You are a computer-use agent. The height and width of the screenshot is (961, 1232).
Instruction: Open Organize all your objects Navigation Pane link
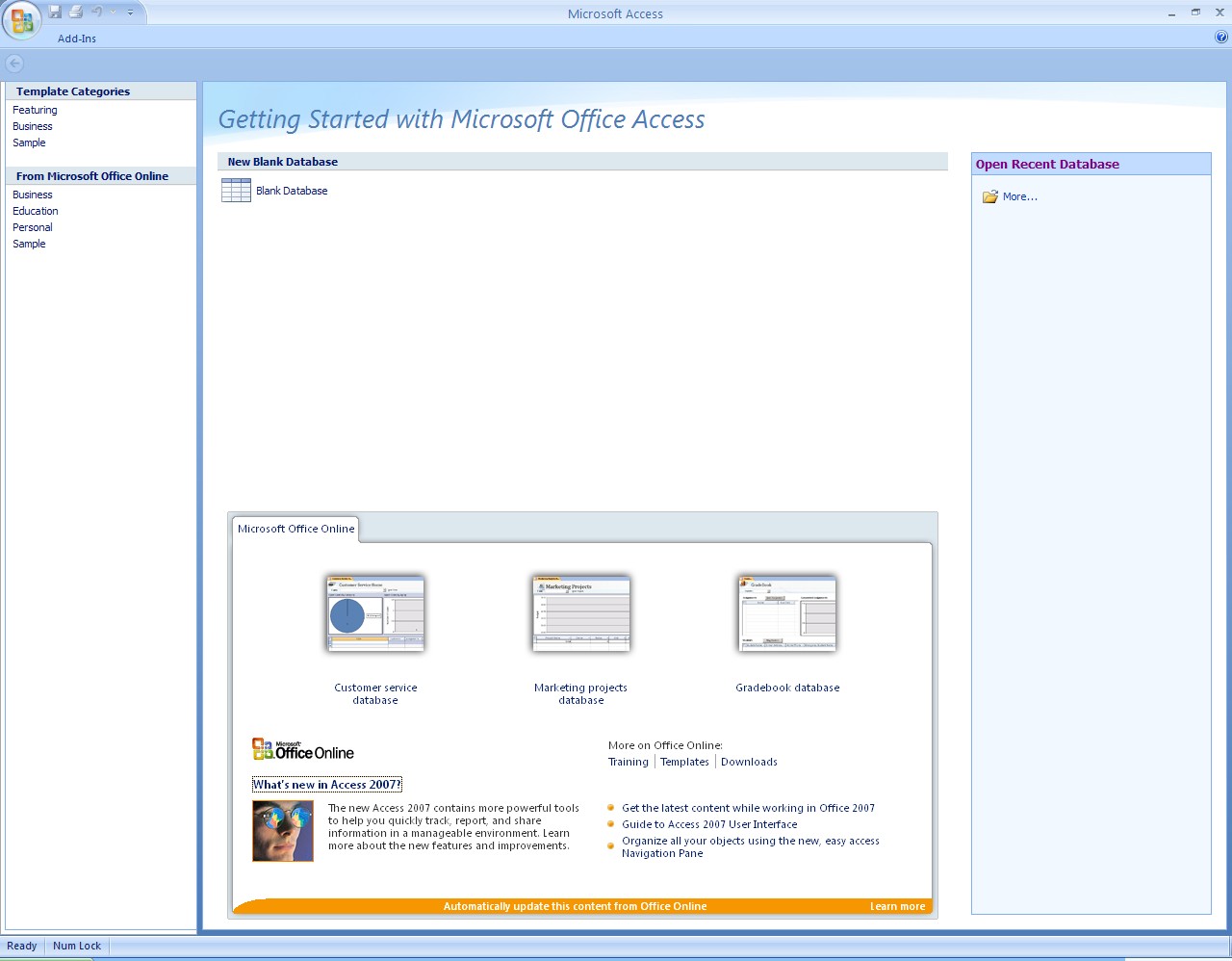[751, 847]
